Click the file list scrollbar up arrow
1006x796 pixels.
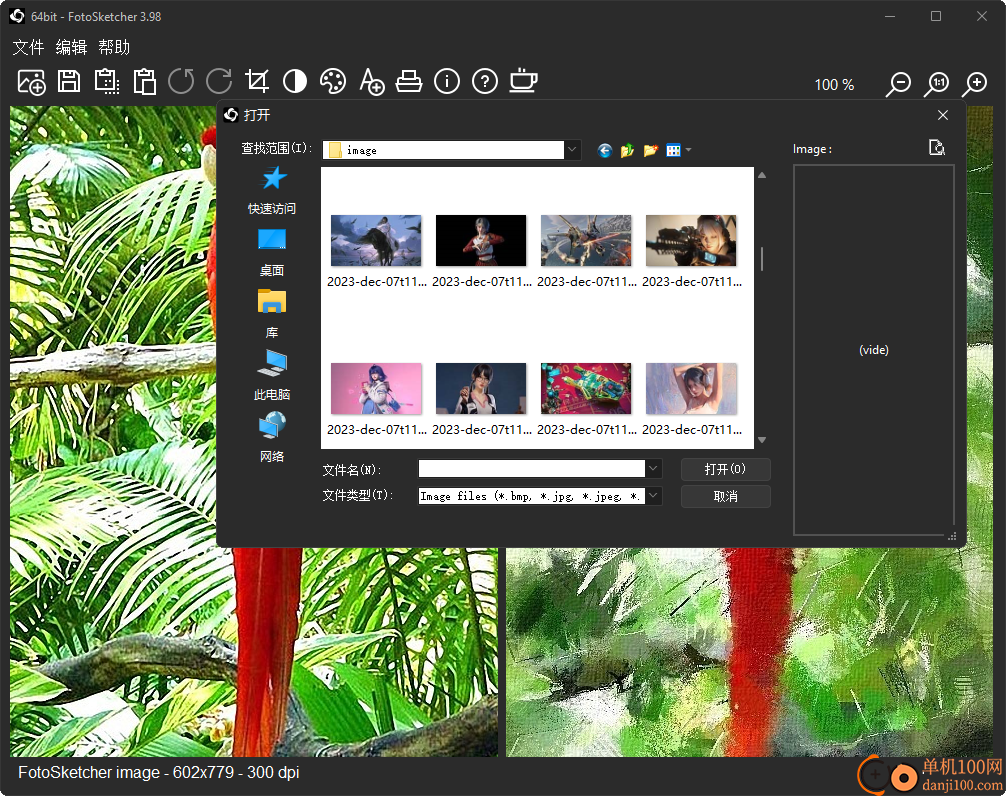(x=762, y=175)
